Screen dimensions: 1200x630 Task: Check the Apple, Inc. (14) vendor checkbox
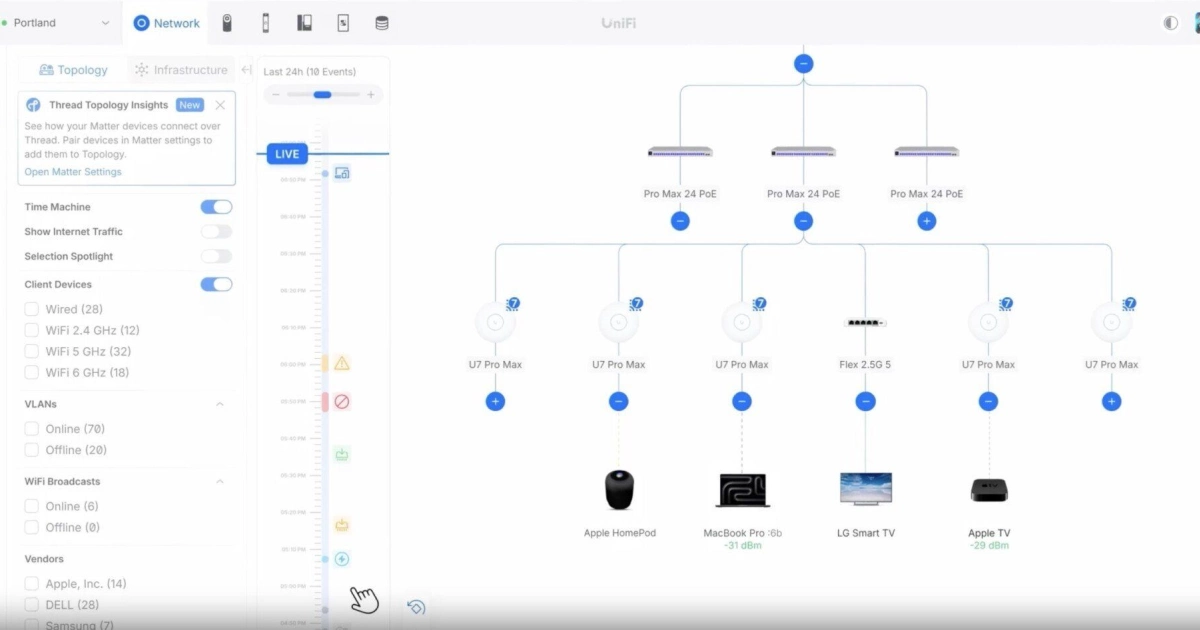tap(32, 583)
